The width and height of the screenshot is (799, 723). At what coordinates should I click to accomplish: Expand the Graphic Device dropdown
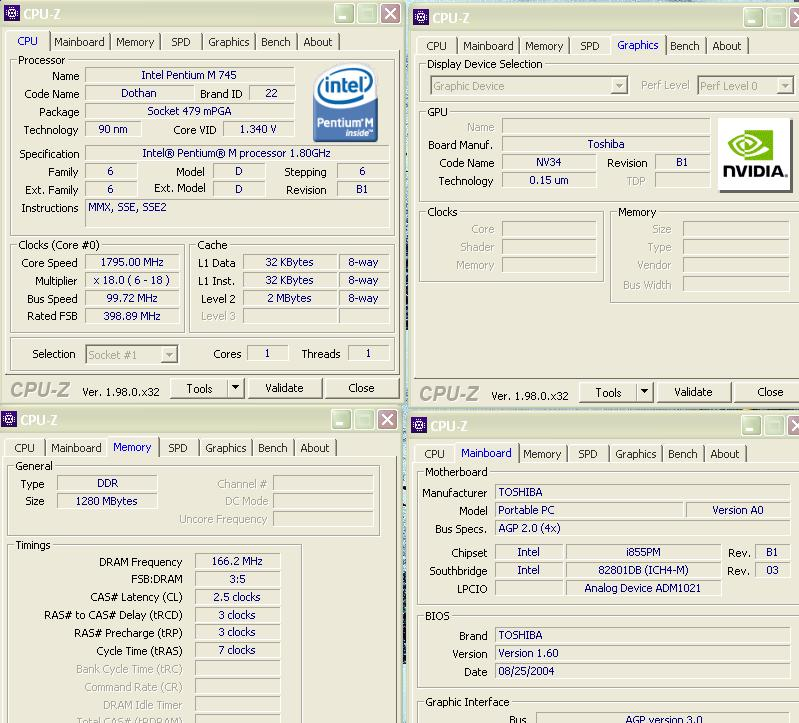(x=619, y=85)
